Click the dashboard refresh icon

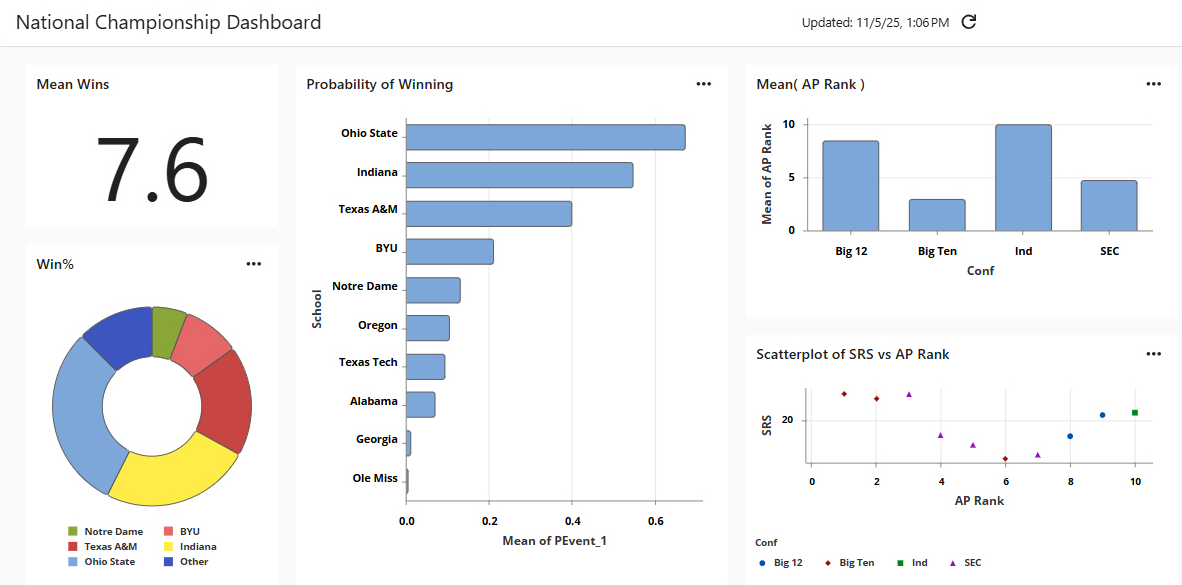click(x=968, y=22)
